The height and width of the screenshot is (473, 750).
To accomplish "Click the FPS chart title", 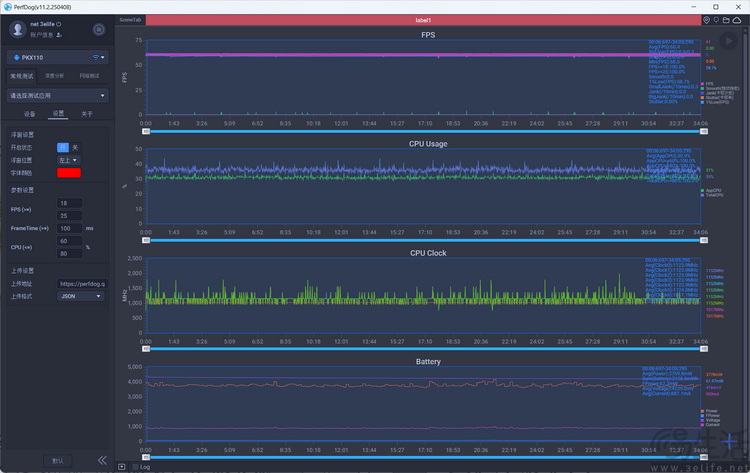I will (428, 35).
